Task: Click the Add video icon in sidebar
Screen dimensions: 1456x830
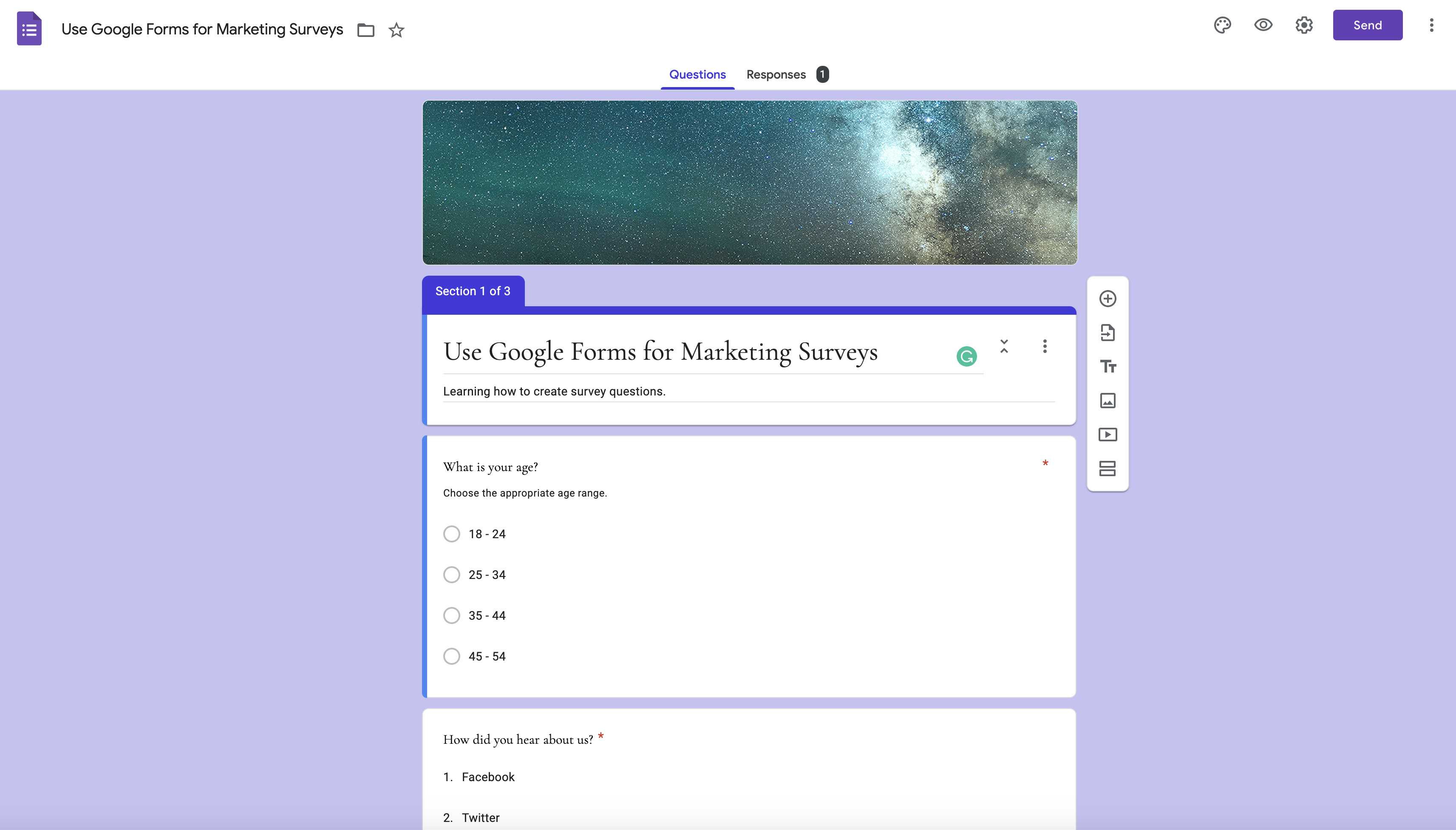Action: (x=1108, y=435)
